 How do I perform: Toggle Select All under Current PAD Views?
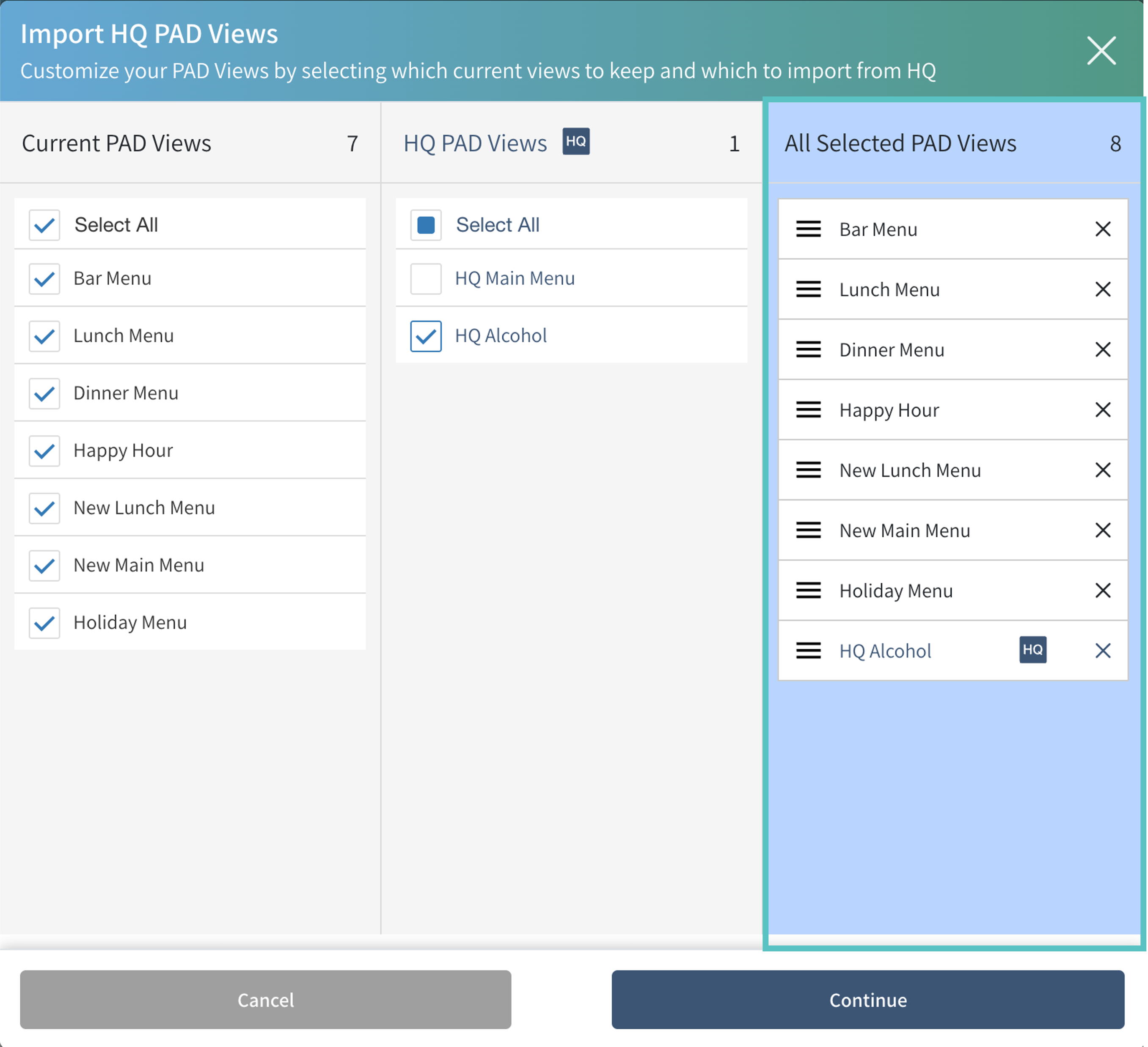(44, 225)
